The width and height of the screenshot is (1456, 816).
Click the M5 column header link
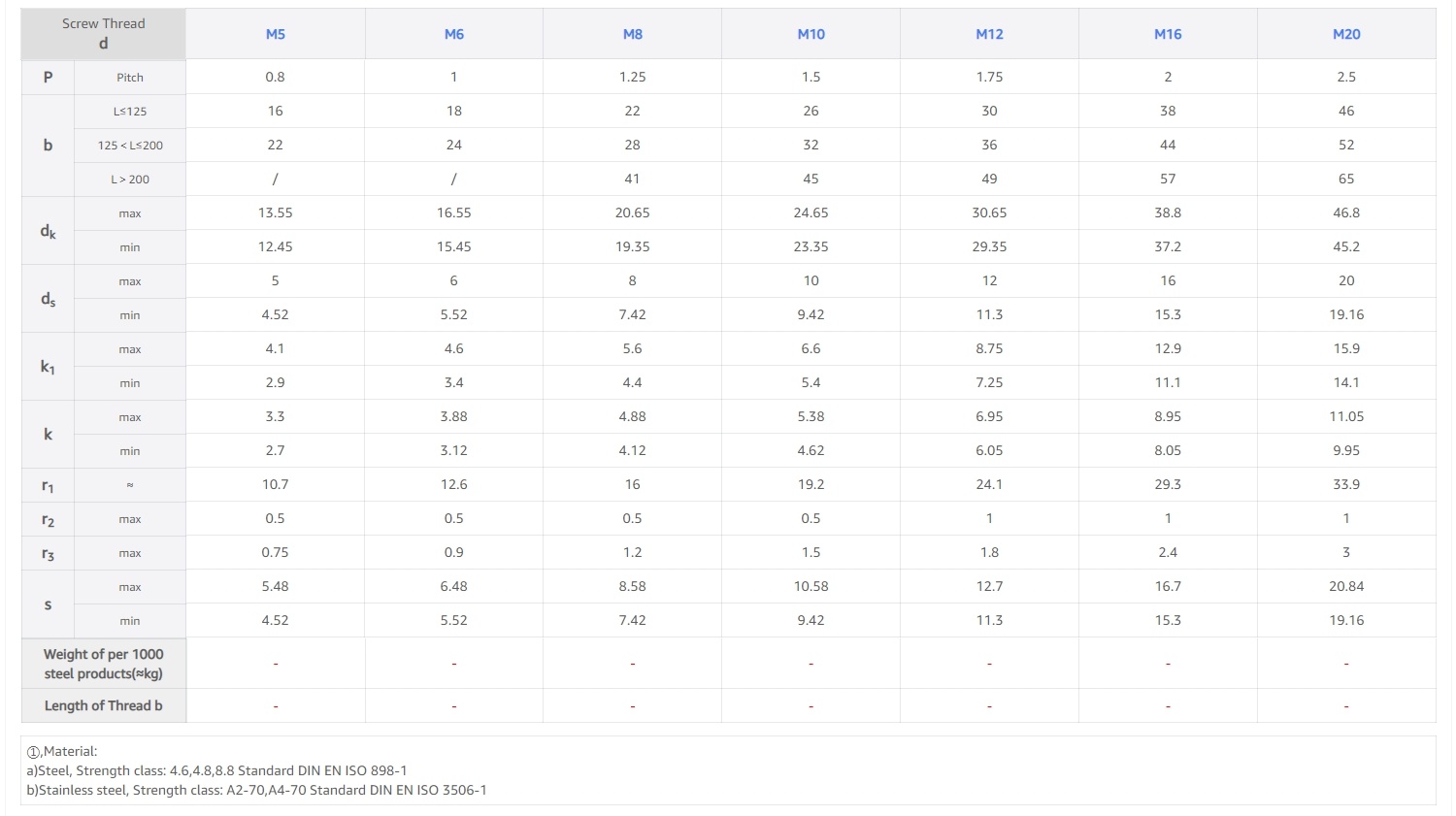[x=276, y=34]
